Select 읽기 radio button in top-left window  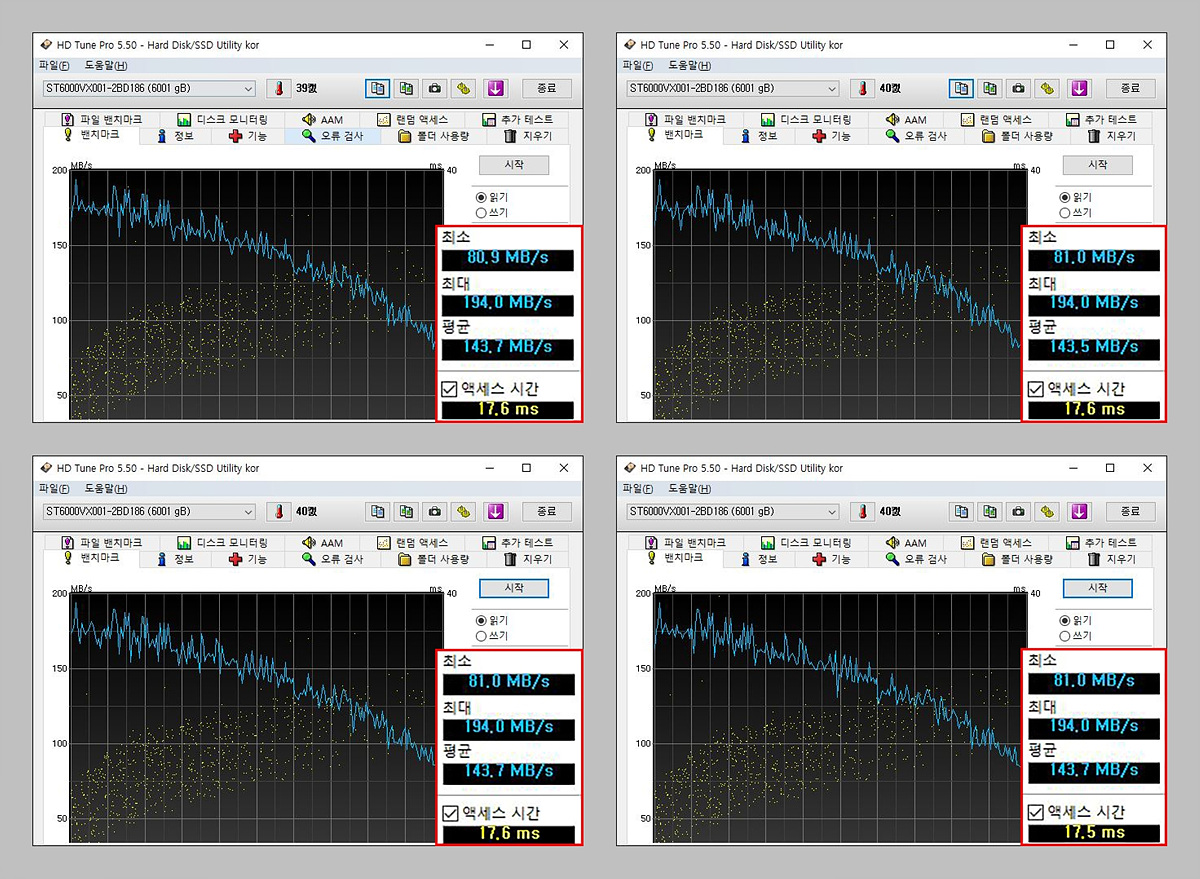click(x=481, y=198)
